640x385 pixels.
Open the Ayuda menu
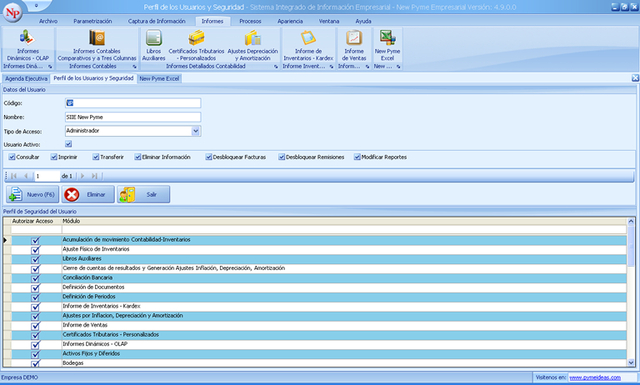coord(363,21)
